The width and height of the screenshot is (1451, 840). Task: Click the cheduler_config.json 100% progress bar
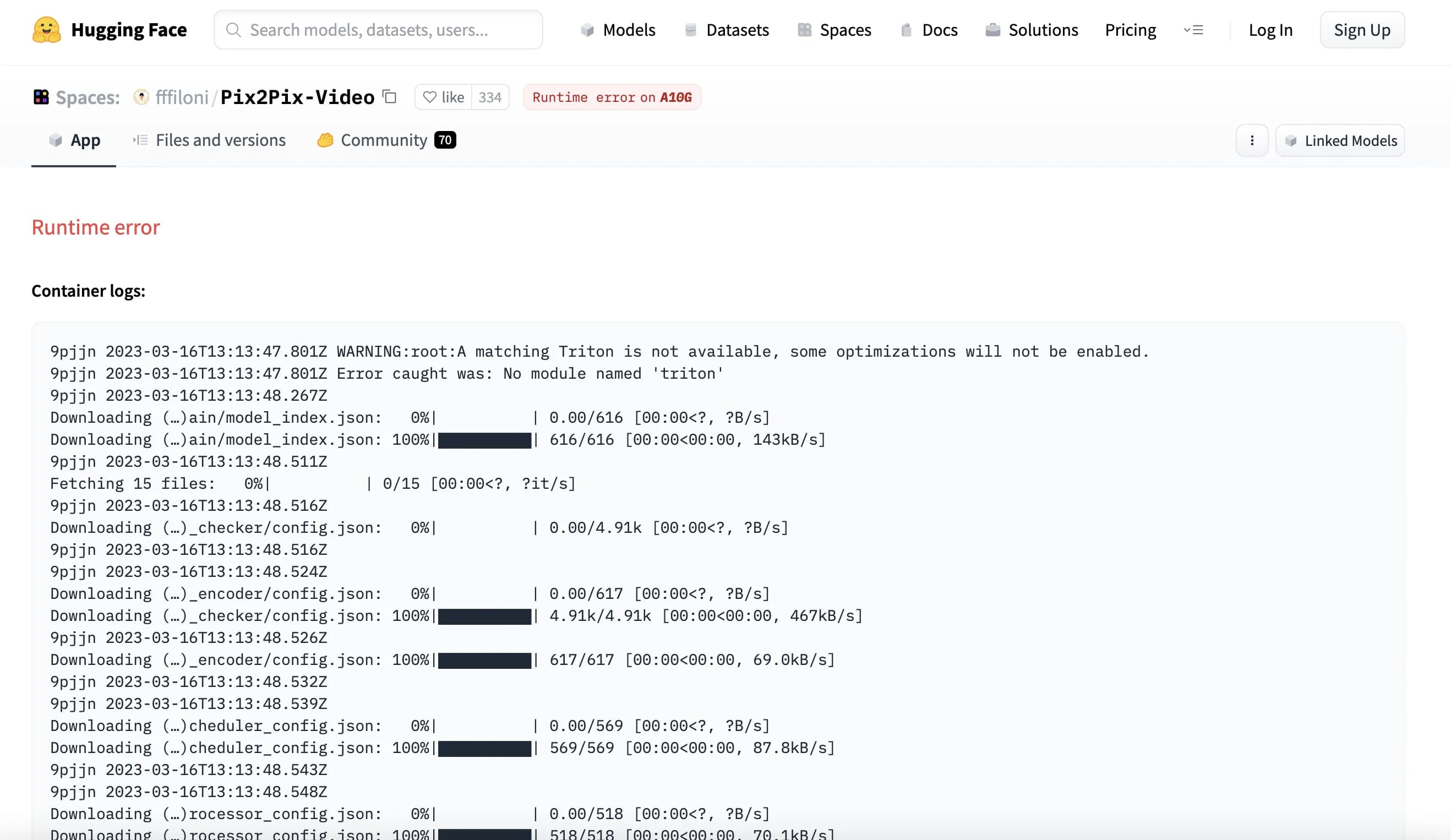pyautogui.click(x=484, y=748)
